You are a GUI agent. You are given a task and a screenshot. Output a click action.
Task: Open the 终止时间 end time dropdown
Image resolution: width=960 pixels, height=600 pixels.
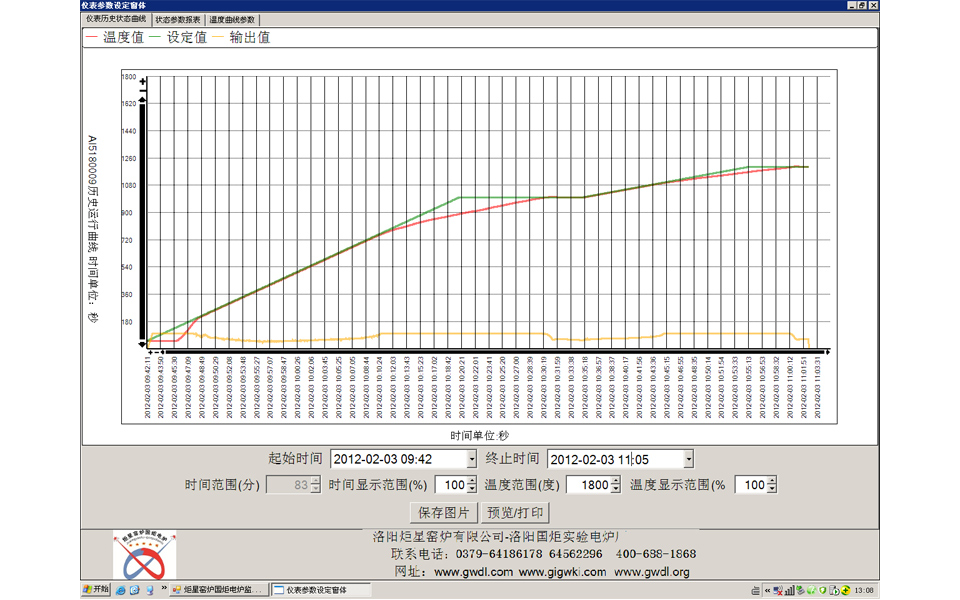tap(688, 459)
